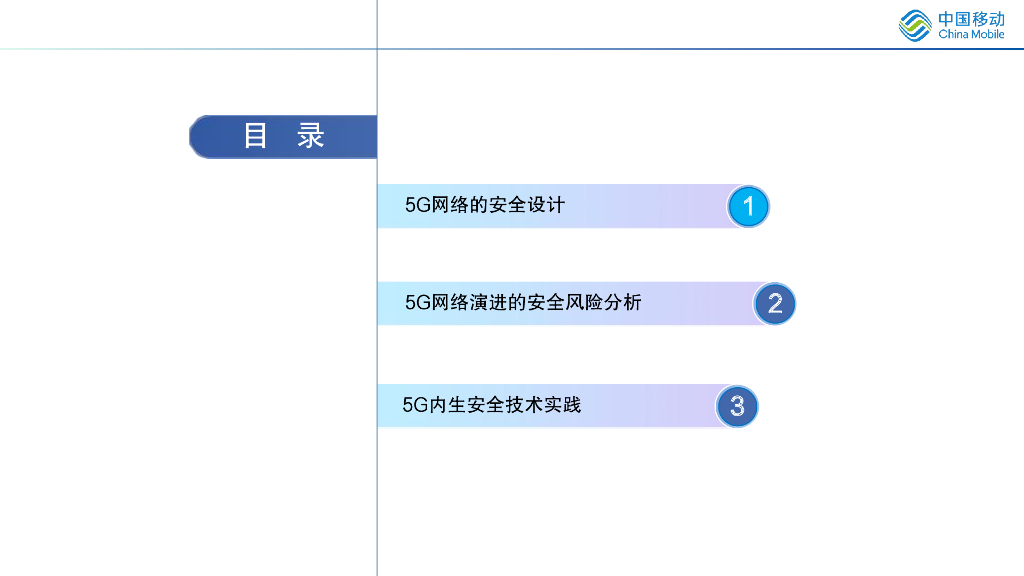Click the 录 character in the heading

(311, 137)
